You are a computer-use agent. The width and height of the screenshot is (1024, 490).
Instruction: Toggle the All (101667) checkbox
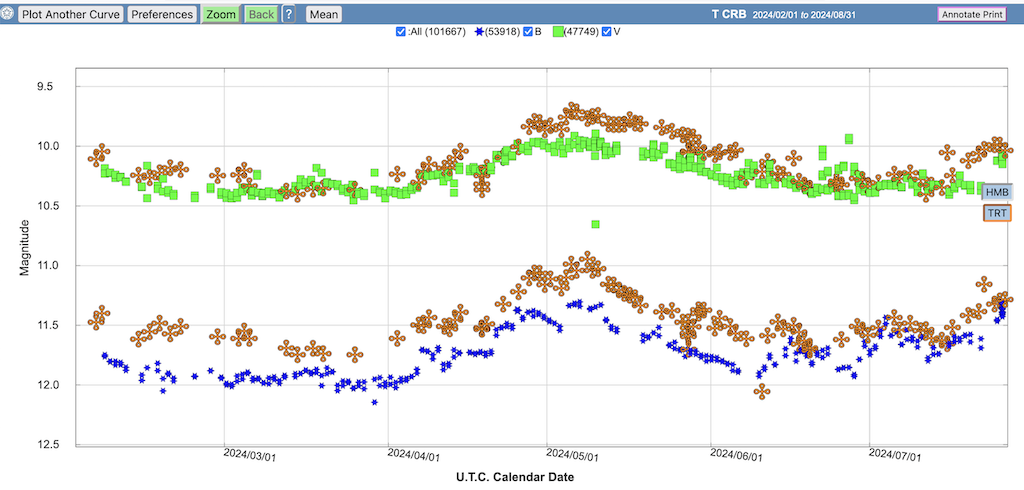tap(401, 32)
